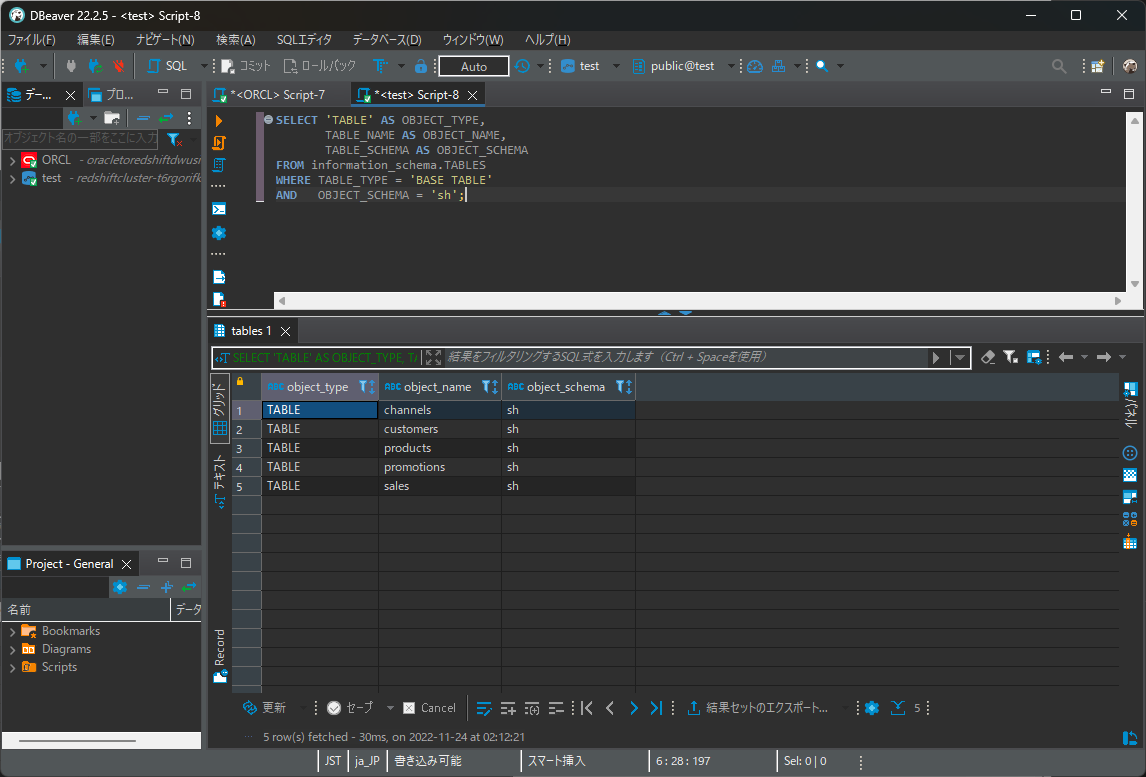Go to next result row arrow
The image size is (1146, 777).
[633, 708]
